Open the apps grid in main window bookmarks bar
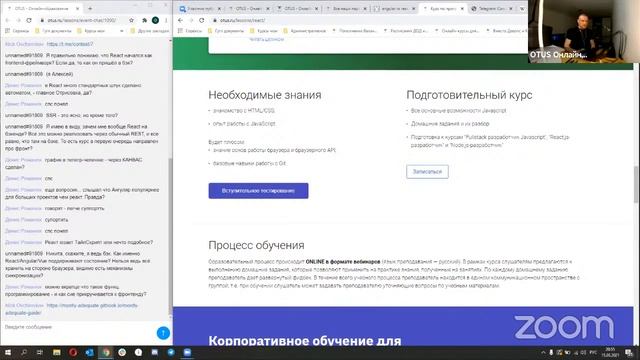The height and width of the screenshot is (360, 640). [180, 31]
